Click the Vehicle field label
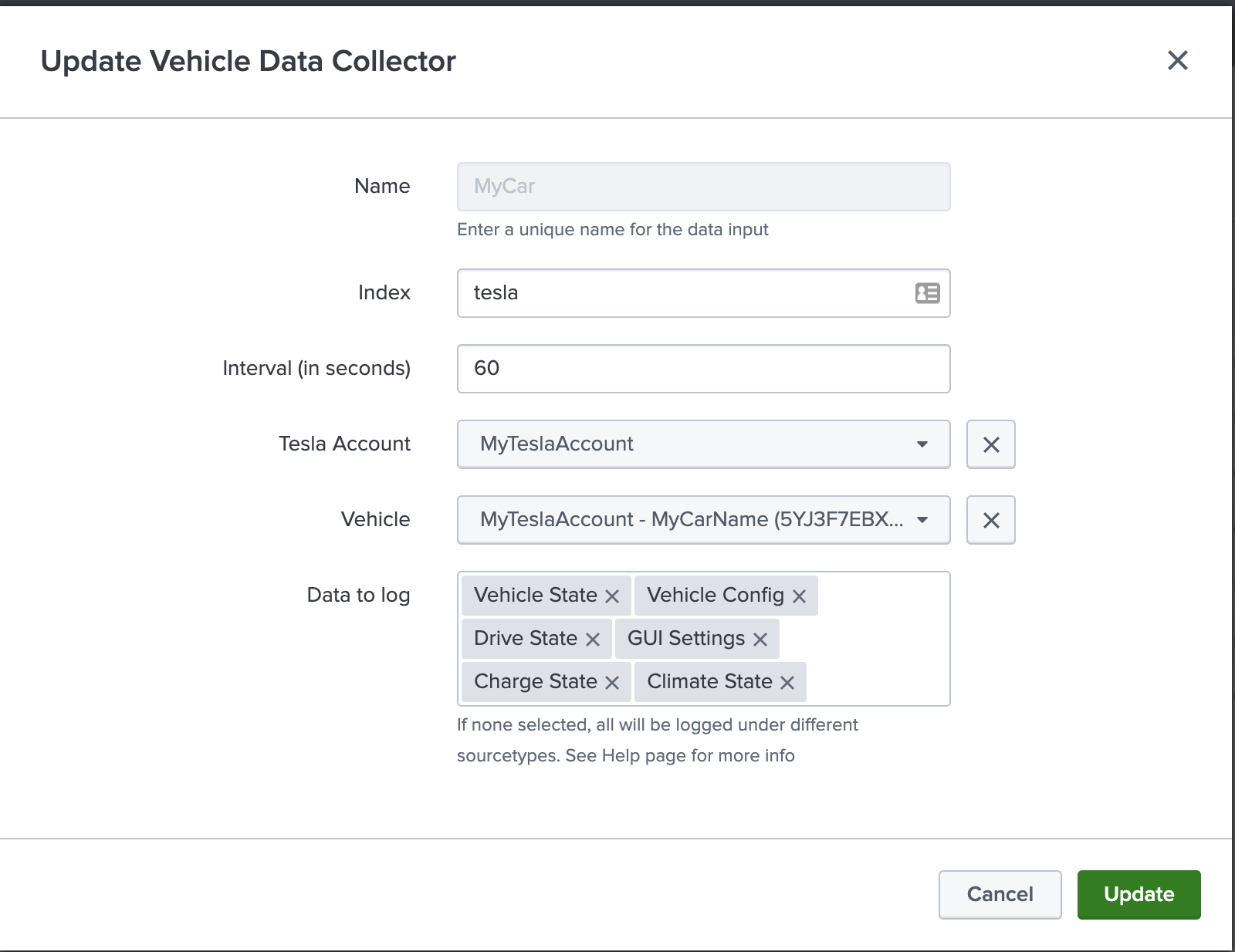1235x952 pixels. (x=375, y=519)
